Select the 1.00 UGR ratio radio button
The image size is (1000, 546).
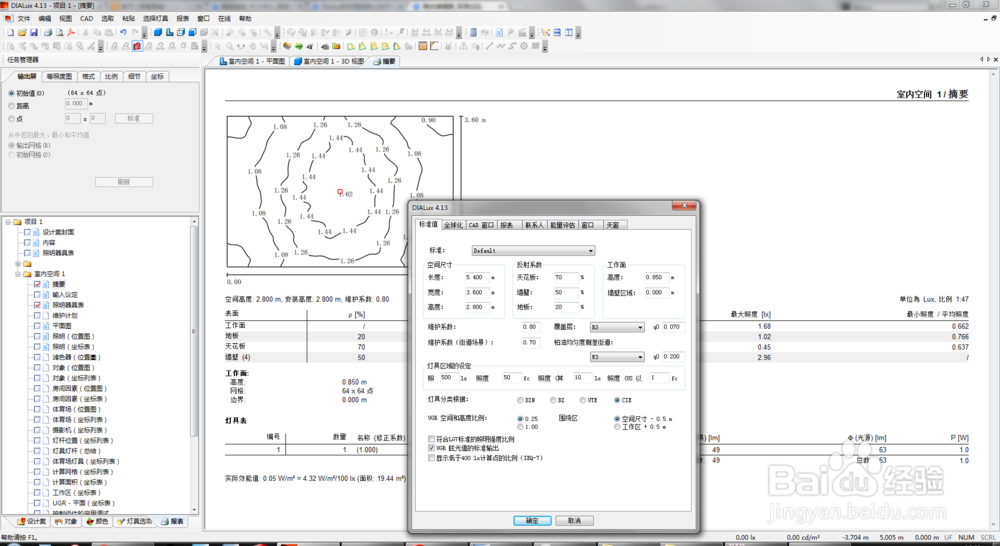[x=521, y=427]
